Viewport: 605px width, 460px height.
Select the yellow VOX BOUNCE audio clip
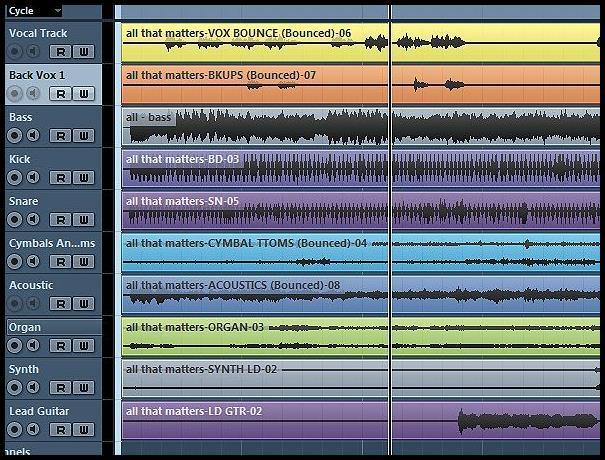click(x=360, y=42)
